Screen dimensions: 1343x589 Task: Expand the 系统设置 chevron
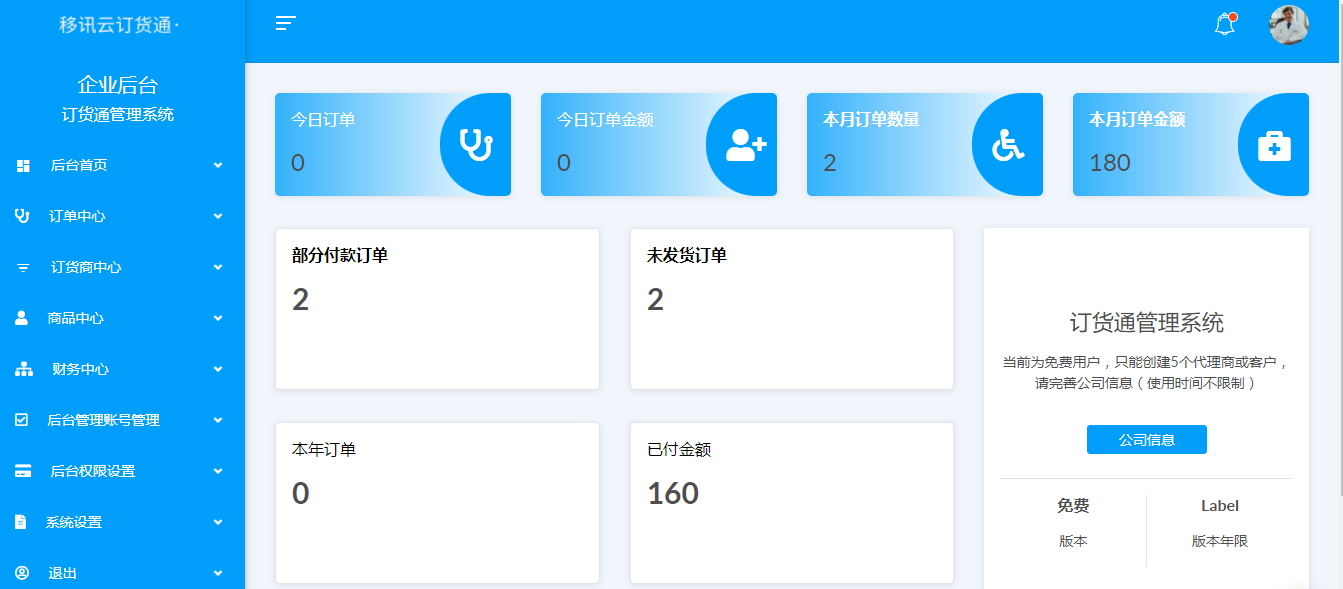[x=218, y=522]
